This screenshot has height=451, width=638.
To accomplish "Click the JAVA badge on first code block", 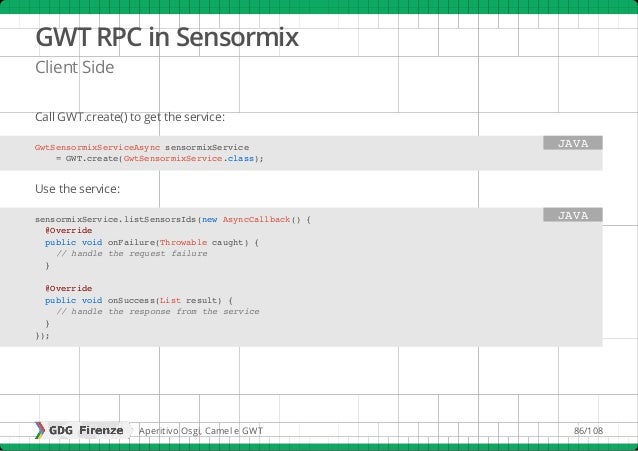I will (x=572, y=143).
